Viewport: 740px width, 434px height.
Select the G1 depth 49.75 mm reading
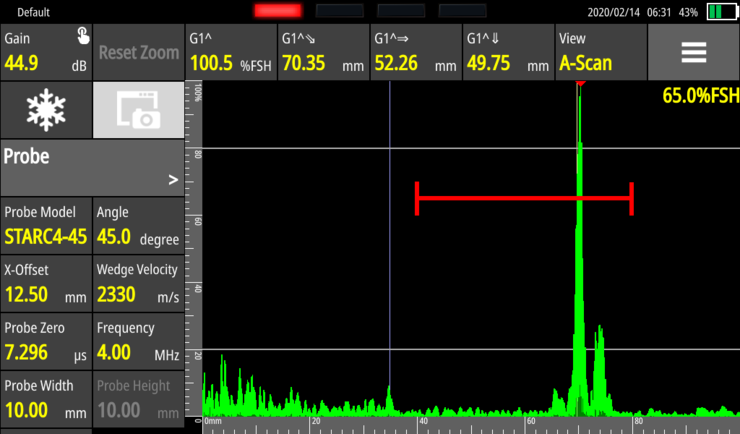(508, 52)
